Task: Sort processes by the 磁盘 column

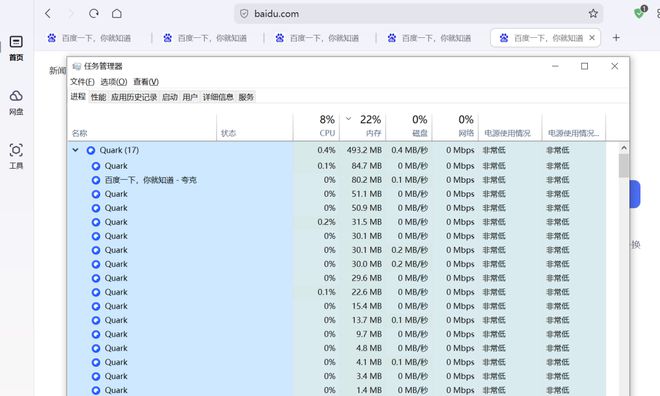Action: (409, 126)
